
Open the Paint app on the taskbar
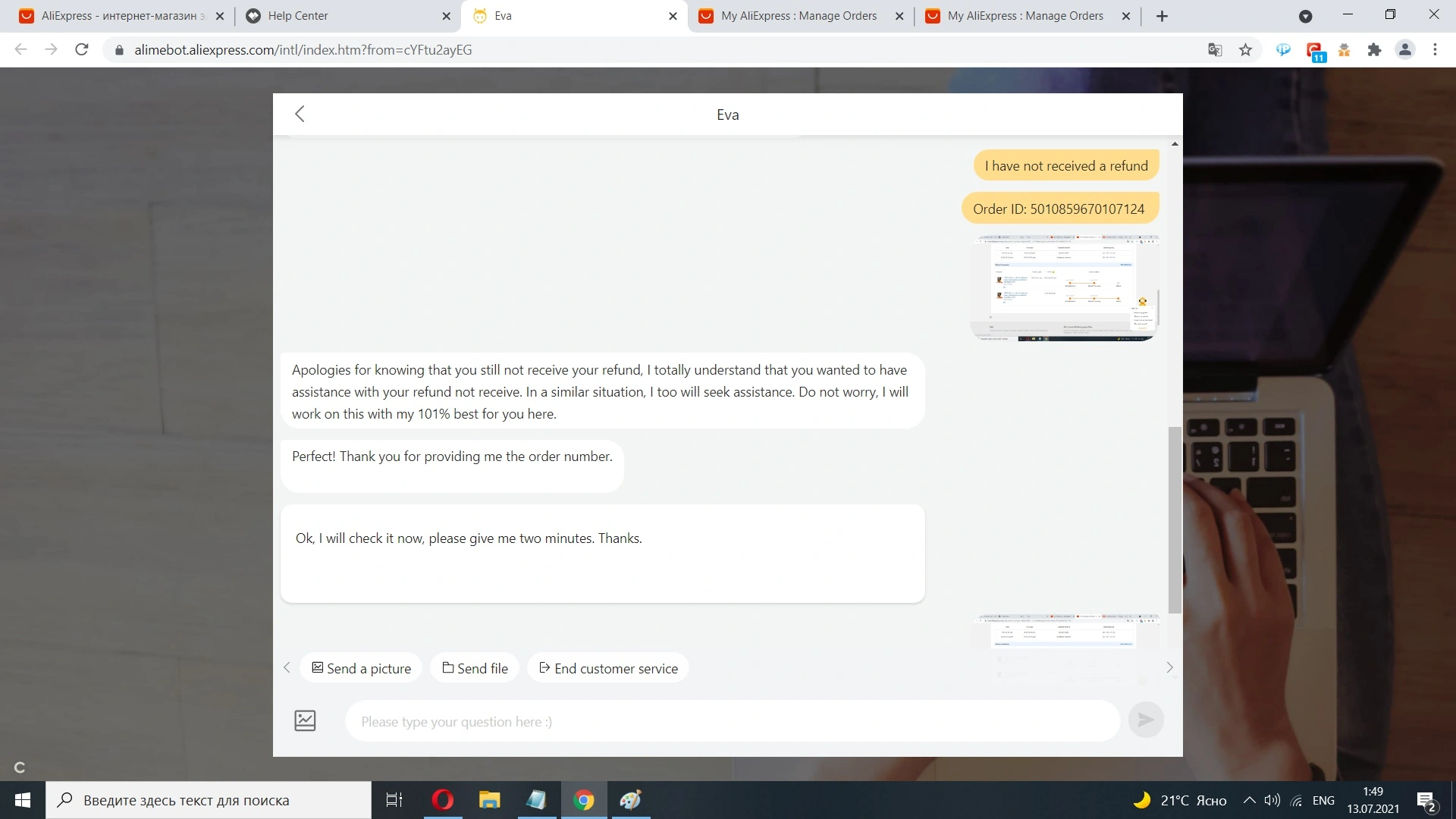pyautogui.click(x=631, y=800)
